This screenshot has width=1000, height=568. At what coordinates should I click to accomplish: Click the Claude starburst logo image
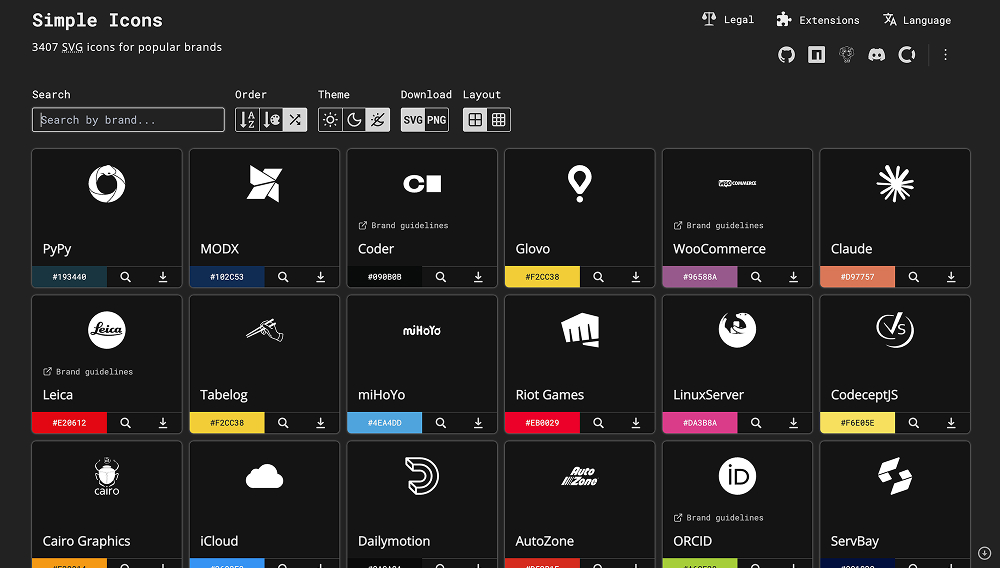pyautogui.click(x=895, y=184)
